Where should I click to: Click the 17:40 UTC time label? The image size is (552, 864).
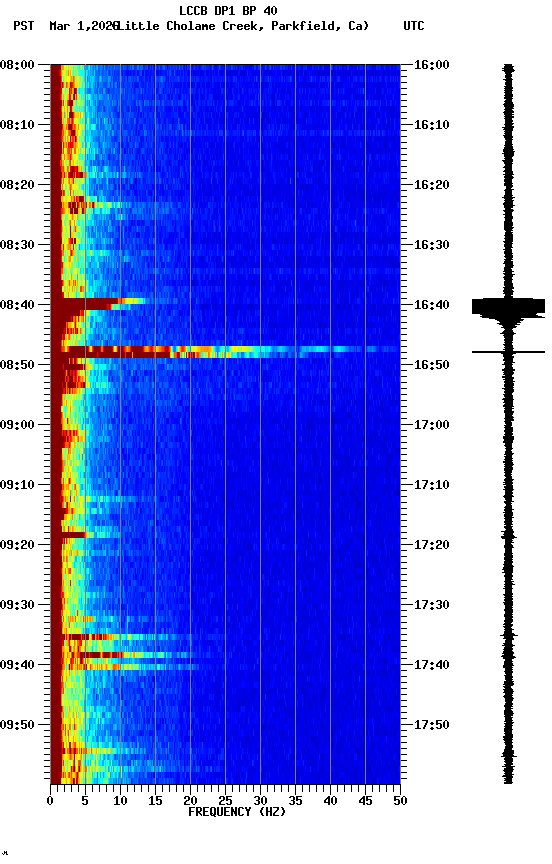432,665
